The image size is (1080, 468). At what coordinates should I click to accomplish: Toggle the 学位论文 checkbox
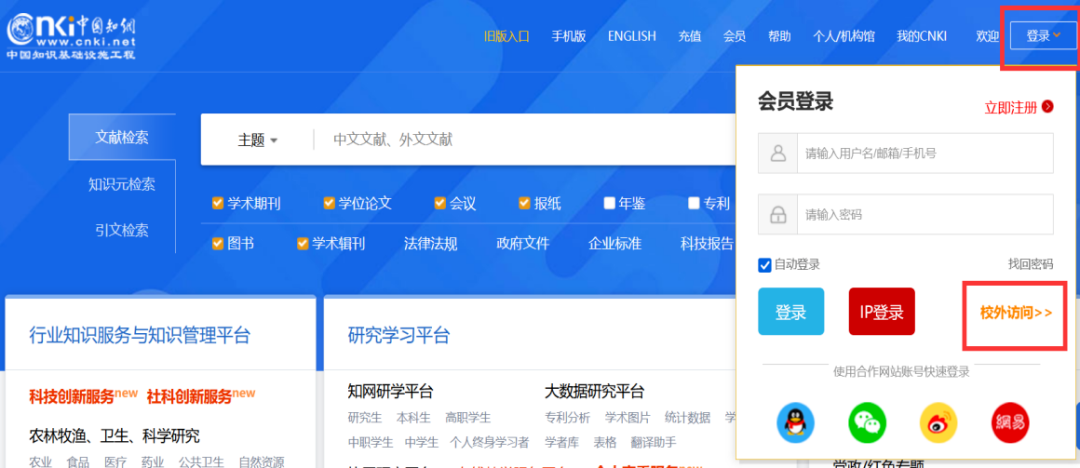click(x=329, y=203)
